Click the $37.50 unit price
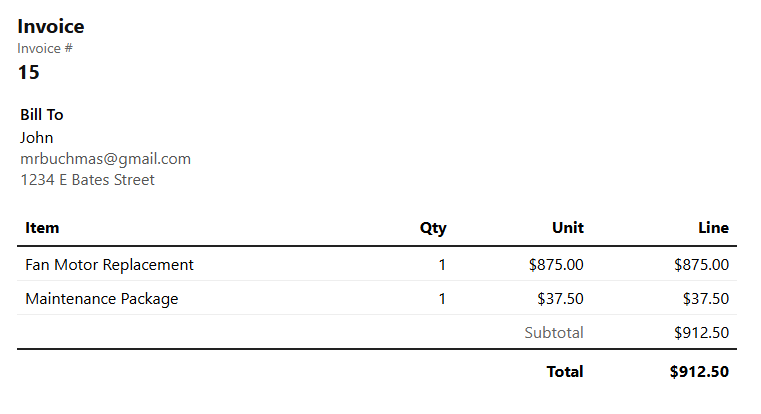 pyautogui.click(x=561, y=299)
